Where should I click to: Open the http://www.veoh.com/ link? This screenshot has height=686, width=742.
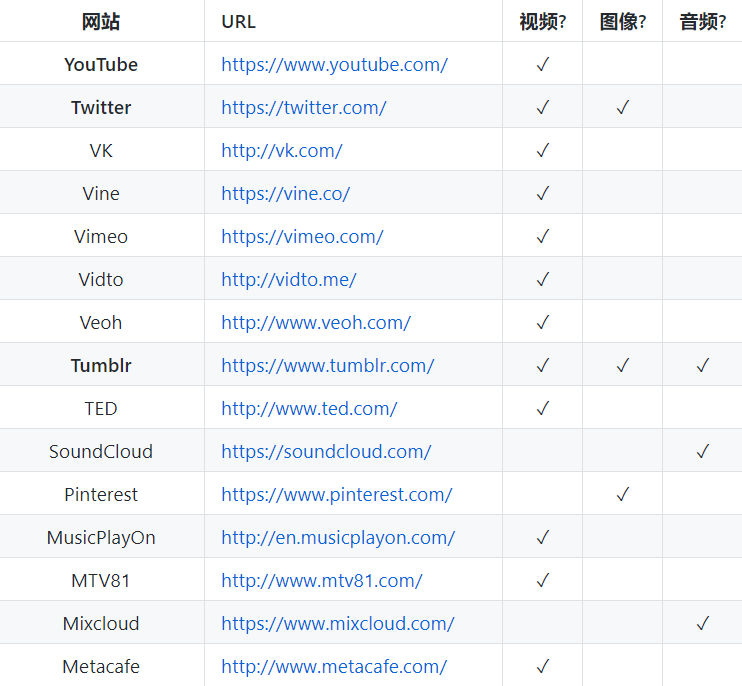coord(316,323)
